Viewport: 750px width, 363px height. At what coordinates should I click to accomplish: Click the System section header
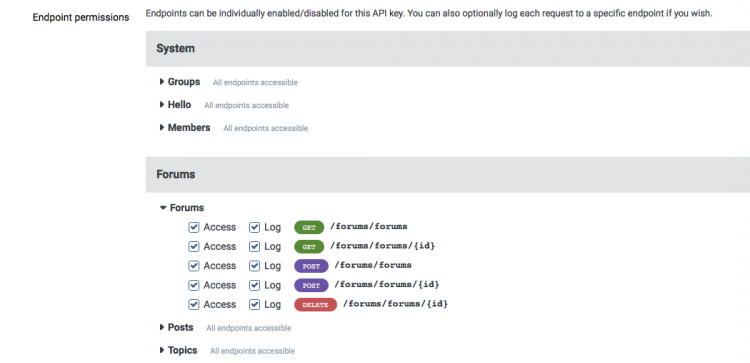click(448, 48)
